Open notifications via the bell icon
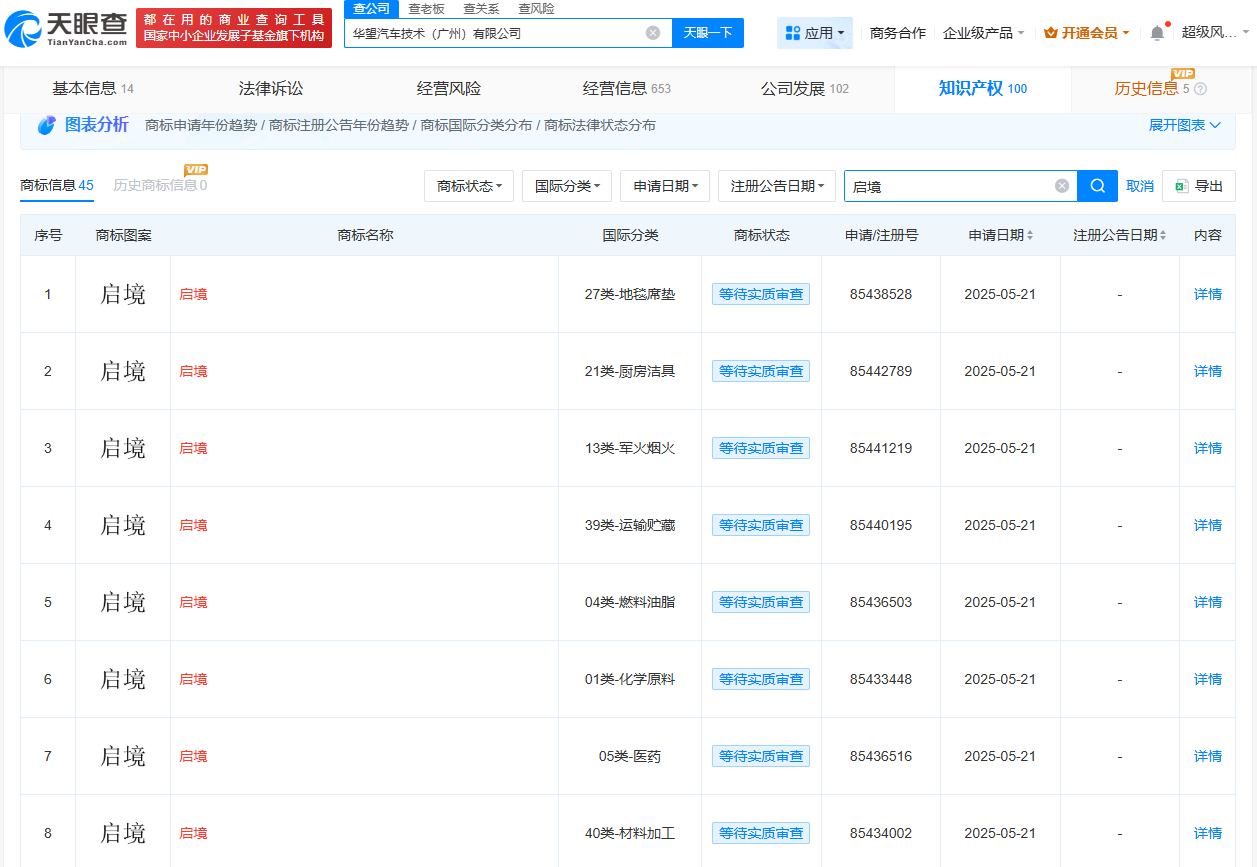This screenshot has height=867, width=1257. click(1156, 31)
